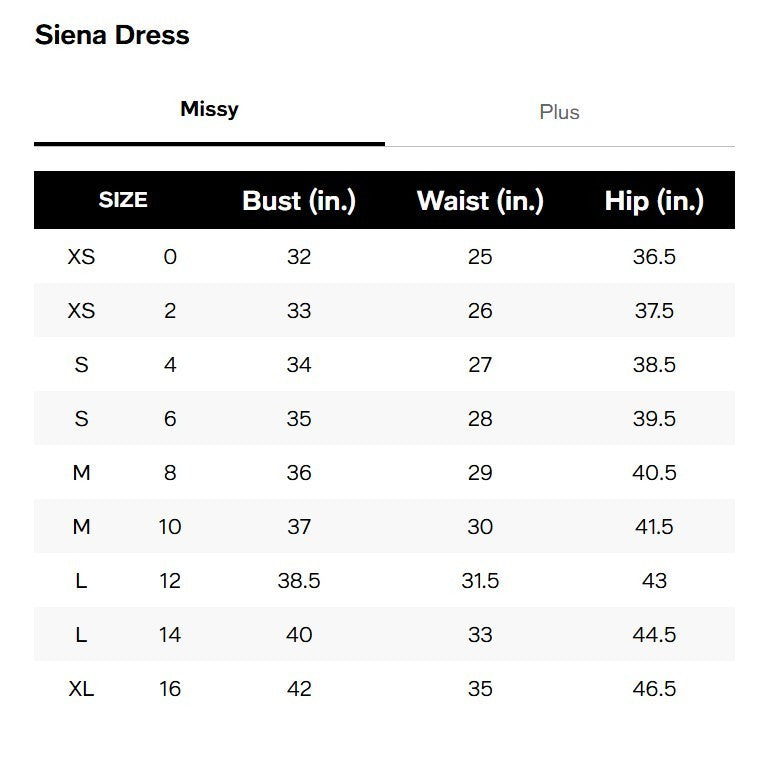
Task: Click the Hip (in.) column header
Action: click(x=654, y=201)
